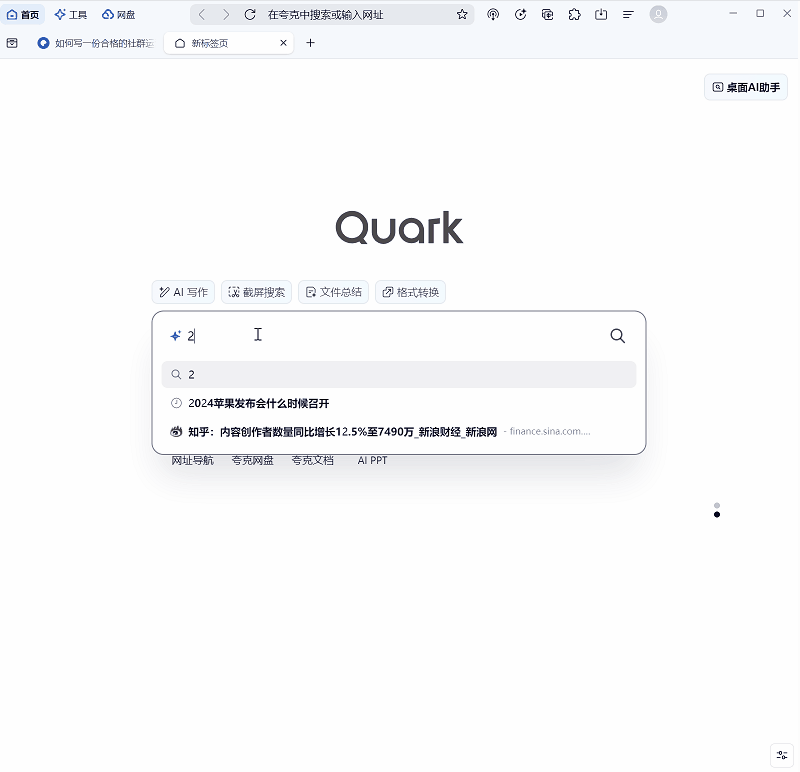This screenshot has width=800, height=772.
Task: Submit search with the magnifier icon
Action: click(x=617, y=336)
